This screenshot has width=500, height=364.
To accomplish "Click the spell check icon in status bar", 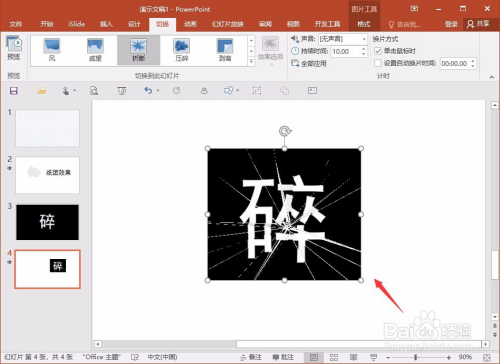I will pos(135,357).
